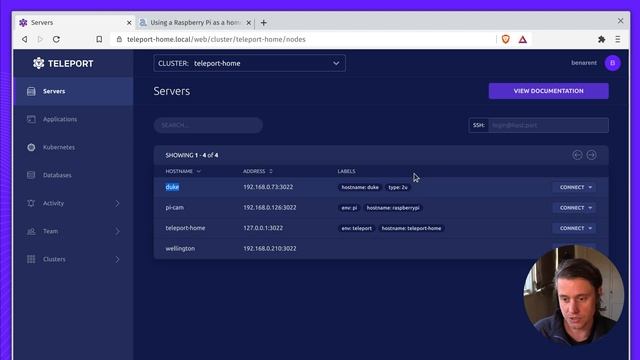Click the benarent username
The width and height of the screenshot is (640, 360).
(x=584, y=63)
